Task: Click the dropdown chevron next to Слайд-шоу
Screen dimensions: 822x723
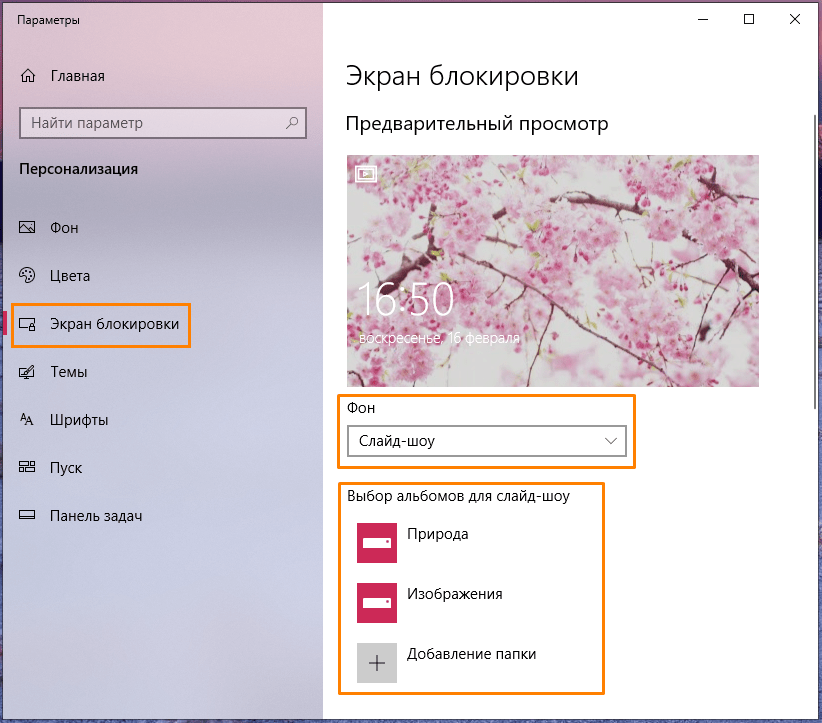Action: [x=611, y=441]
